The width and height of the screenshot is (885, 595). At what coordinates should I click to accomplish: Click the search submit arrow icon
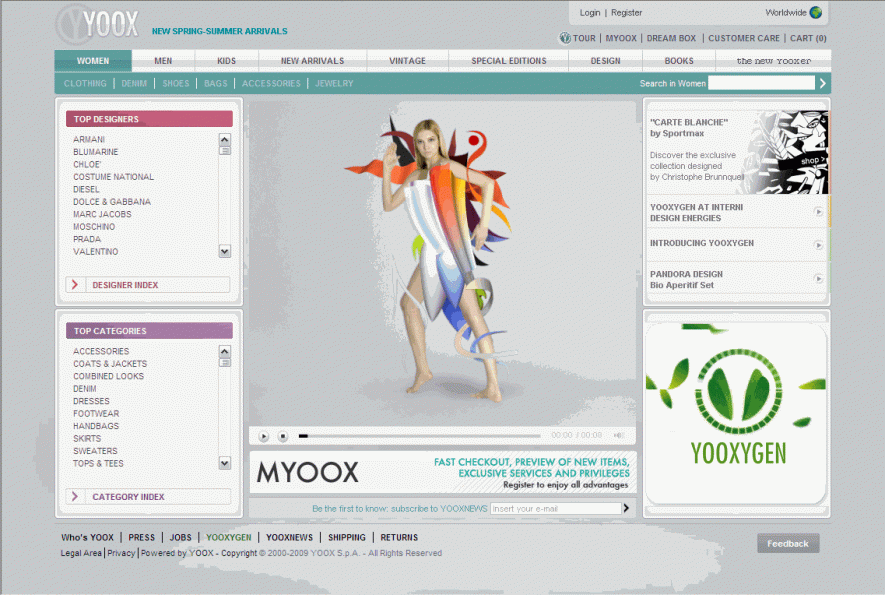click(823, 83)
